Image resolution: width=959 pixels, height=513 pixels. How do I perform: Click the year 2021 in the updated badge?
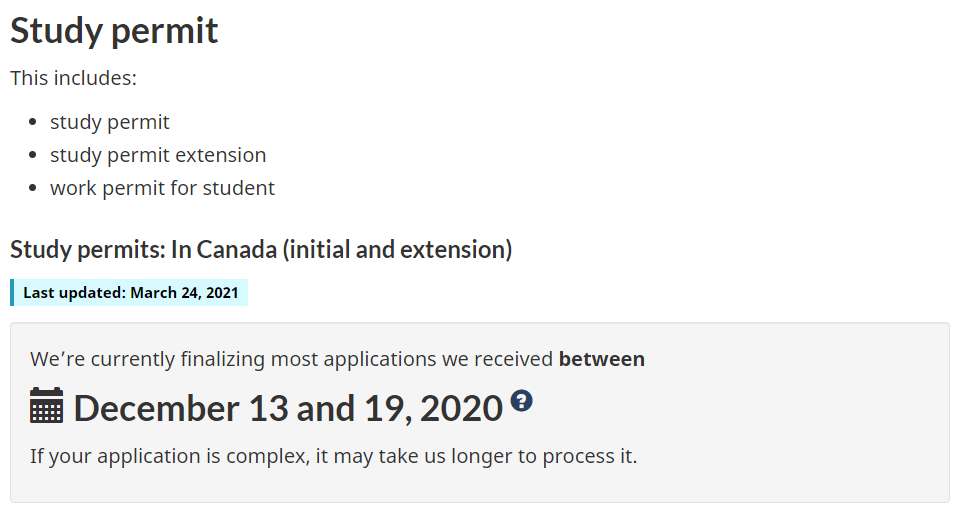(x=222, y=293)
